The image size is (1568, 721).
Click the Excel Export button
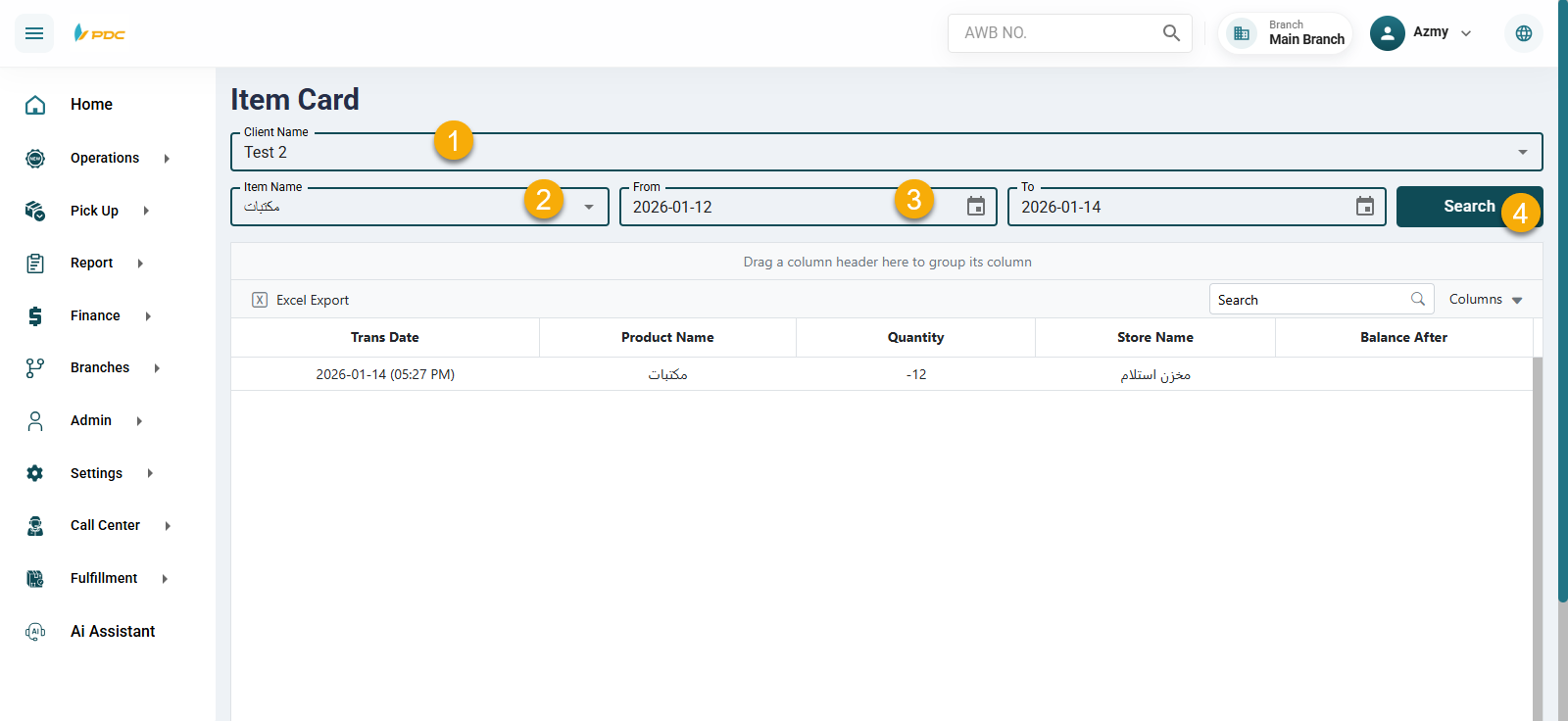(301, 300)
